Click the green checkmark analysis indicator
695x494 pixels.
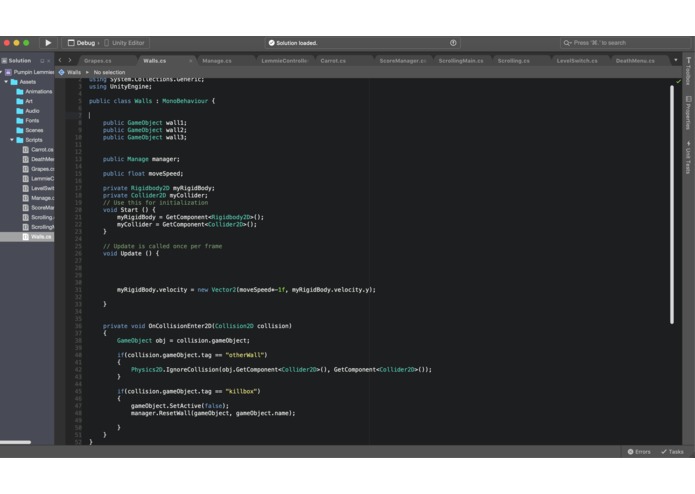point(678,82)
